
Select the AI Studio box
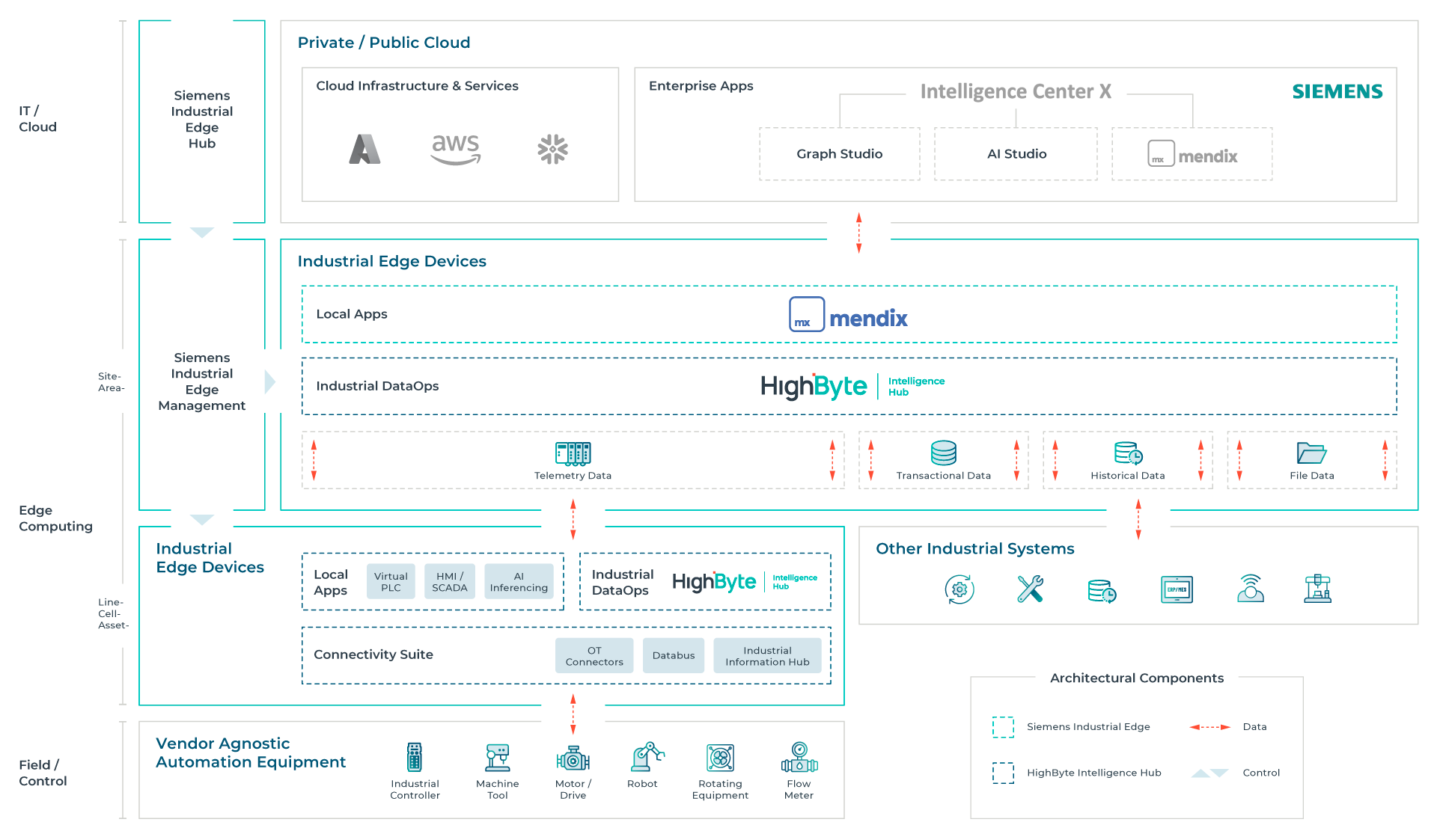[1016, 154]
